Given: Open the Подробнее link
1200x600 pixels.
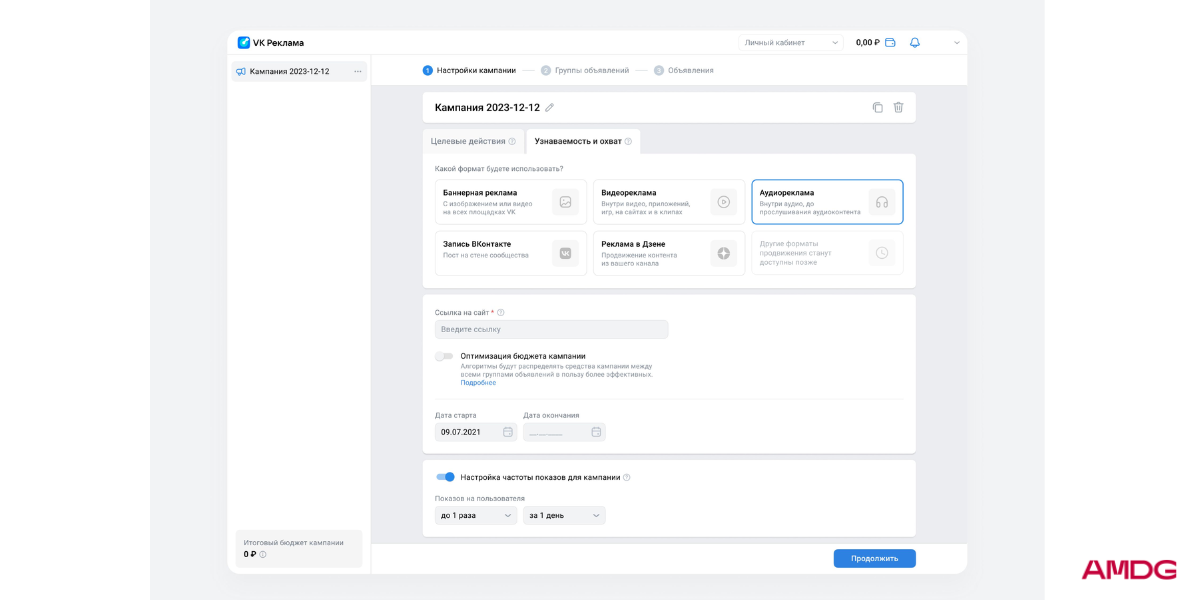Looking at the screenshot, I should click(478, 383).
